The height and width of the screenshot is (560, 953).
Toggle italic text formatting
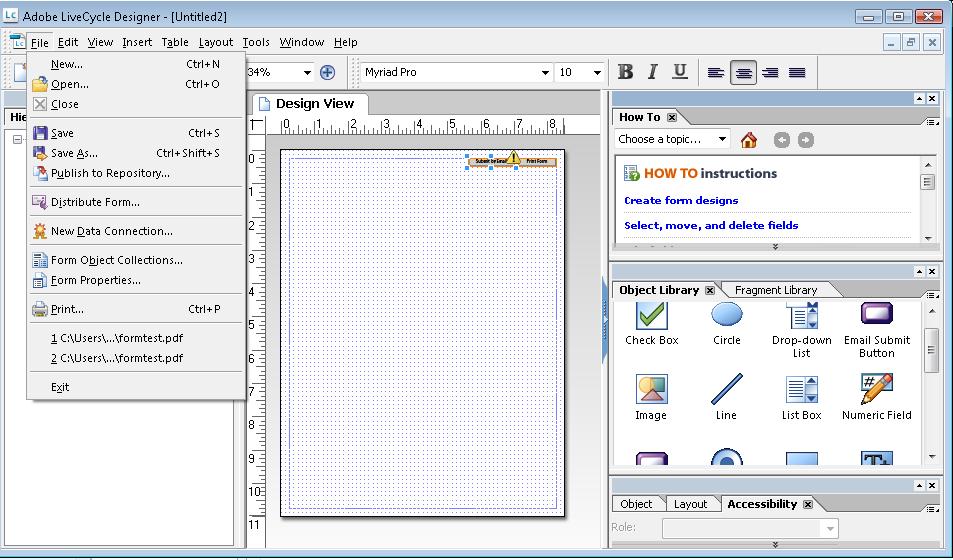[x=653, y=72]
